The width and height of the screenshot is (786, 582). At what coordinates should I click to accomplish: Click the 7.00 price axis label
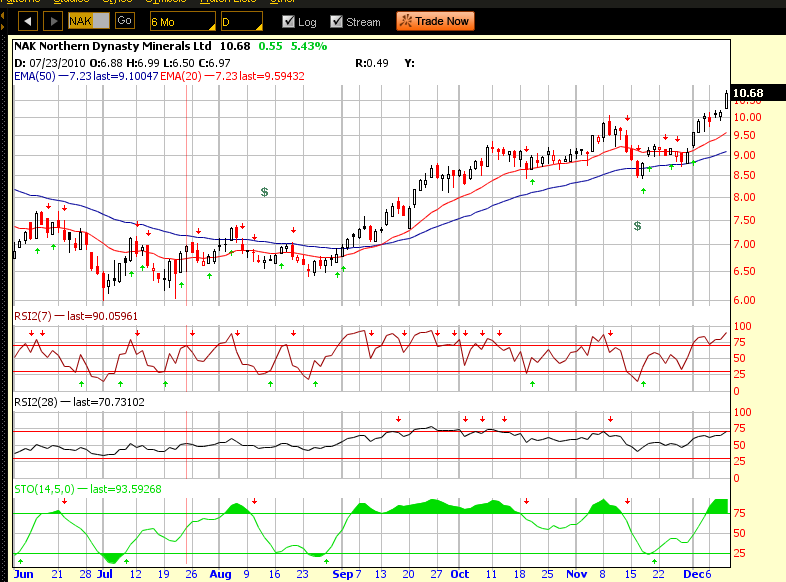point(744,245)
